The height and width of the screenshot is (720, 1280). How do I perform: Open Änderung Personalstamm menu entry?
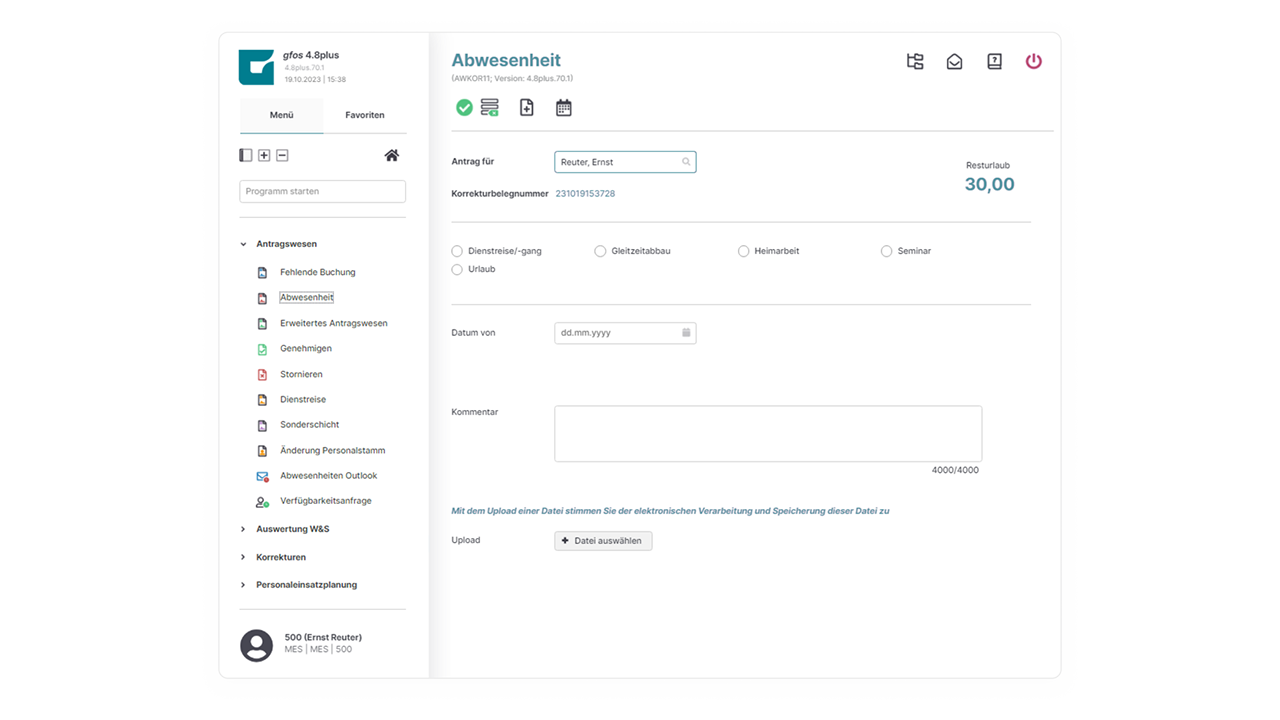point(333,450)
